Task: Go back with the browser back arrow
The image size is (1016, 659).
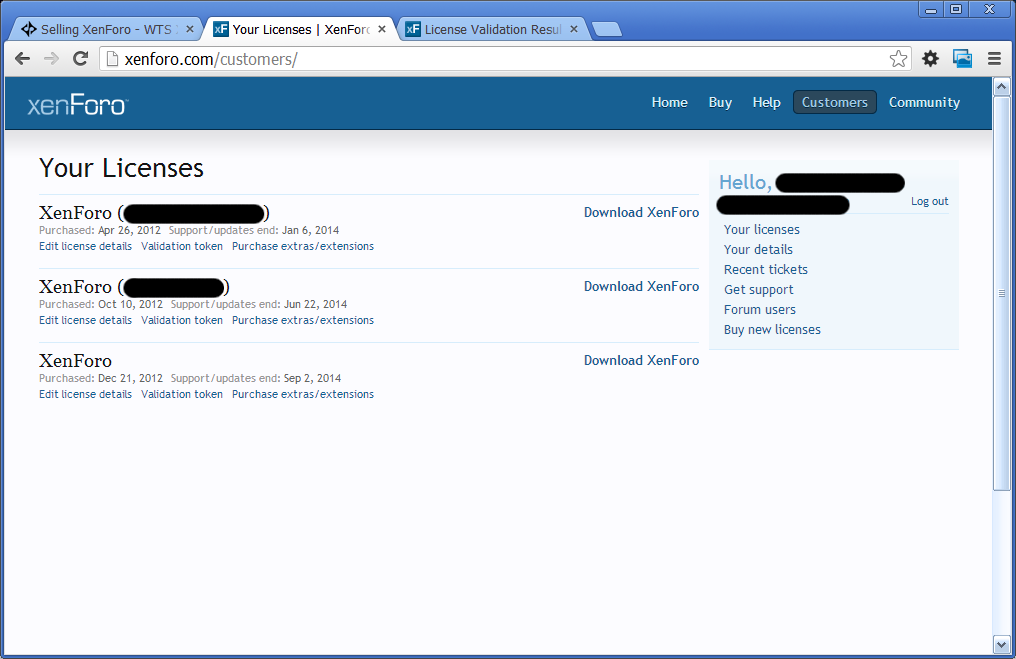Action: coord(23,59)
